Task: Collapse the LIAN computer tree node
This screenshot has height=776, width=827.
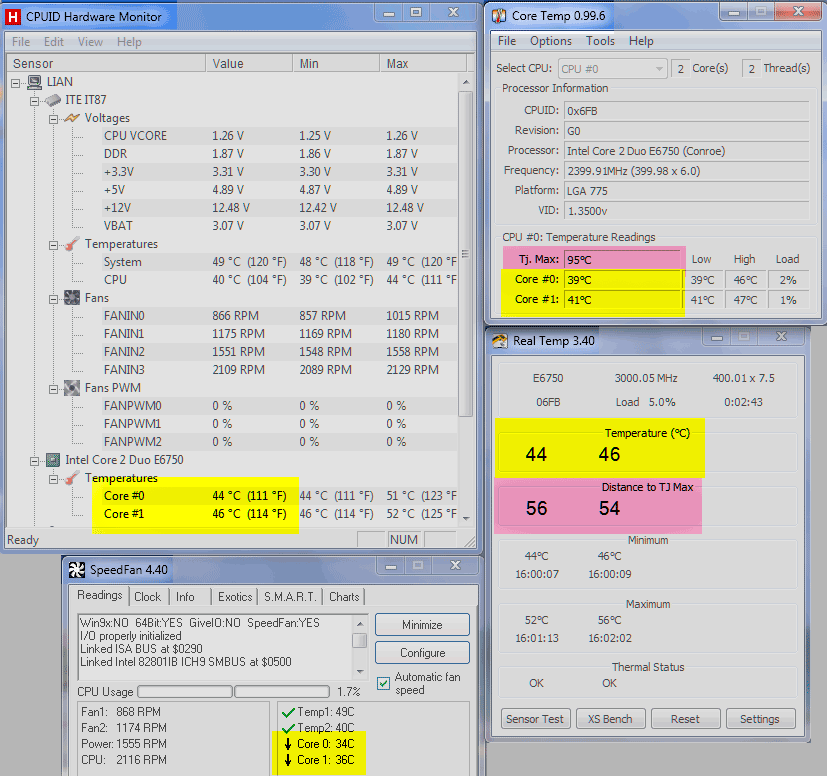Action: (16, 82)
